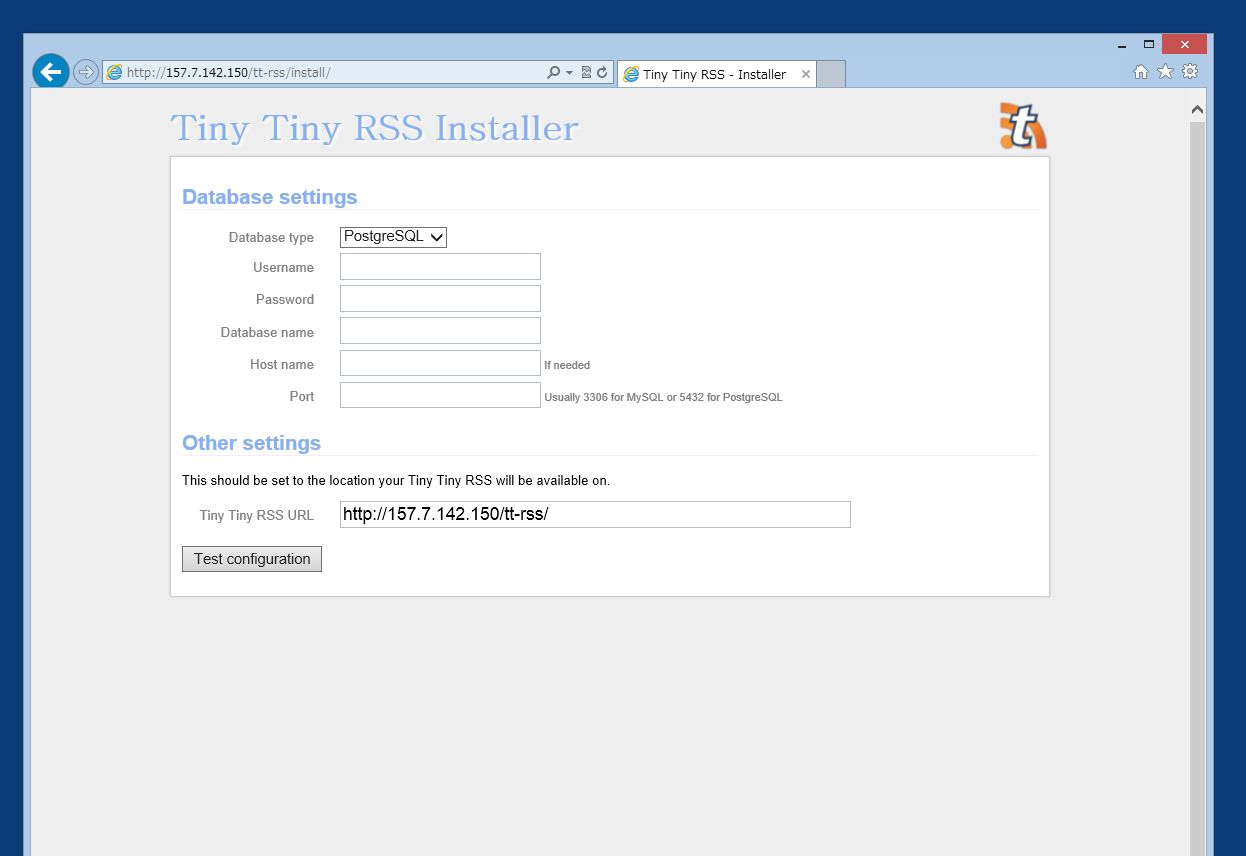Click the Tiny Tiny RSS Installer heading
The height and width of the screenshot is (856, 1246).
point(374,129)
